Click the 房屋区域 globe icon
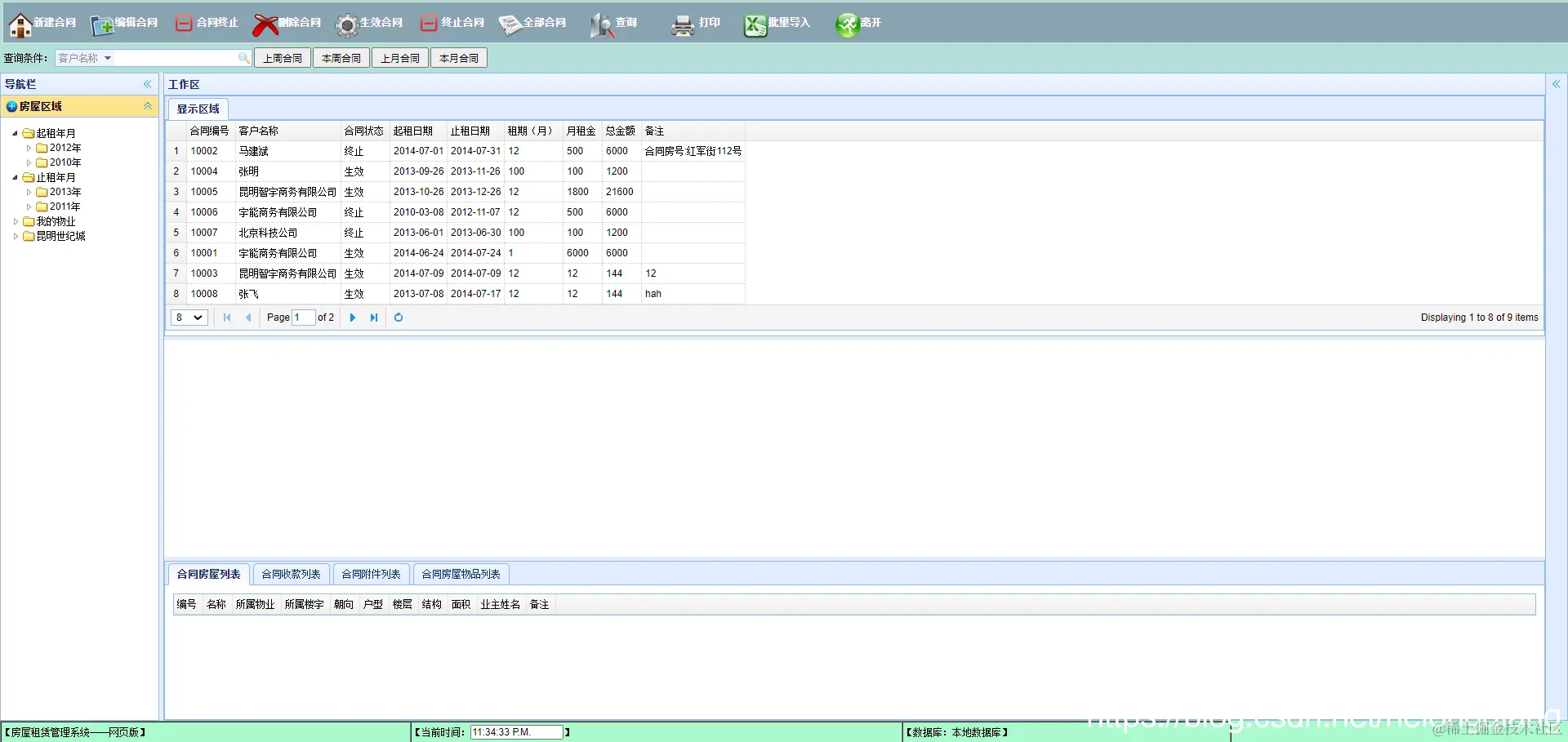The image size is (1568, 742). 11,107
